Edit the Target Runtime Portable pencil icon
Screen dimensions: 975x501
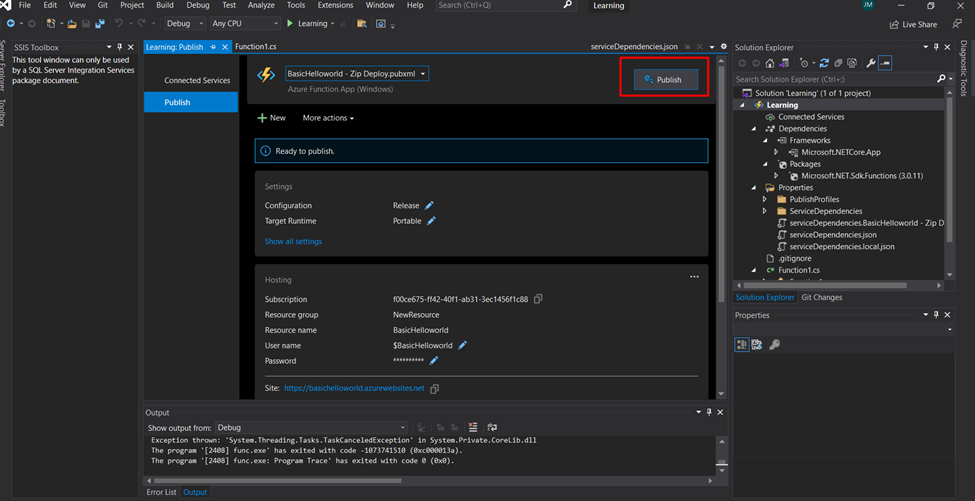(x=431, y=221)
